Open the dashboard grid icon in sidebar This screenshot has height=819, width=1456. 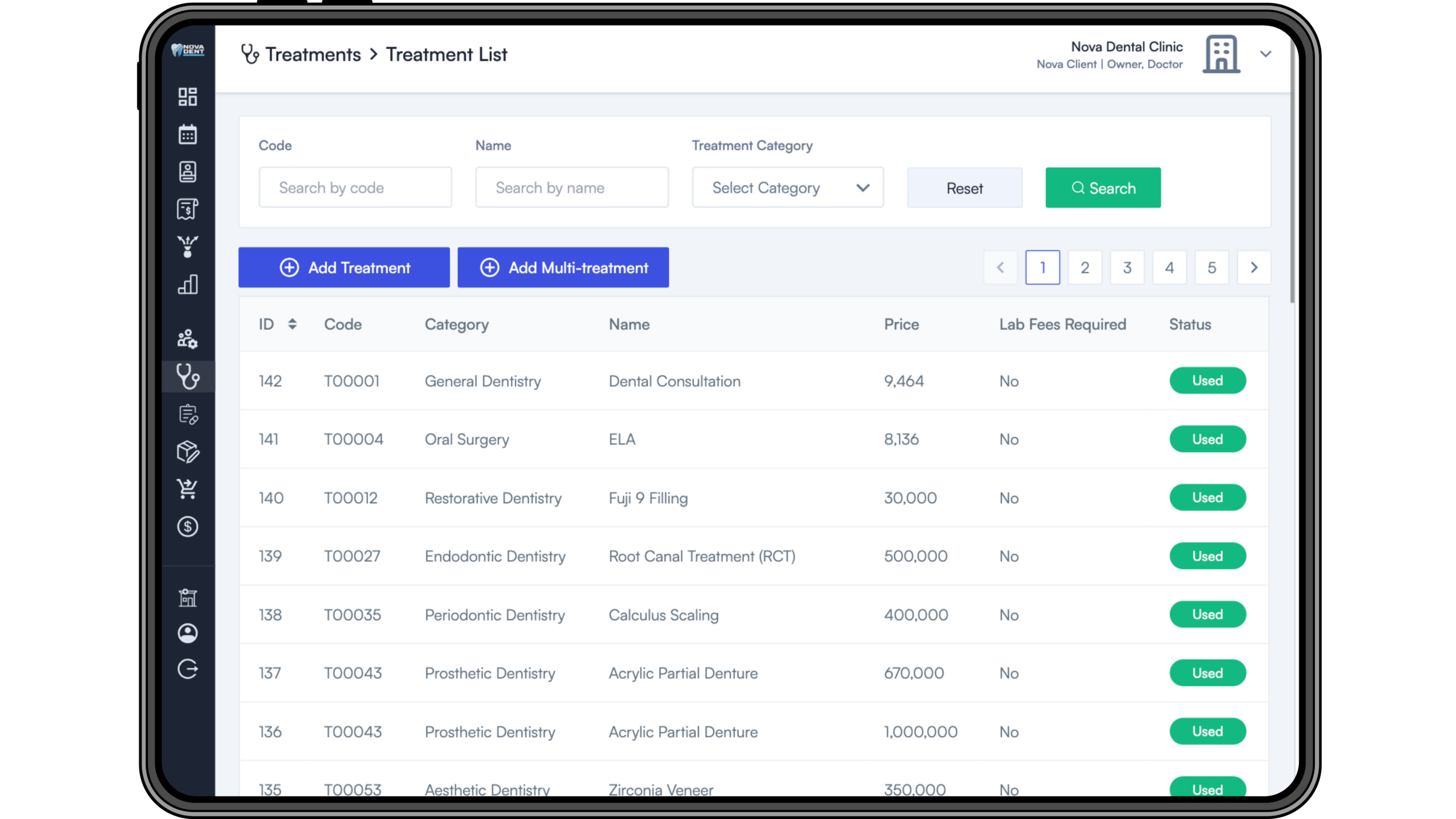click(187, 97)
